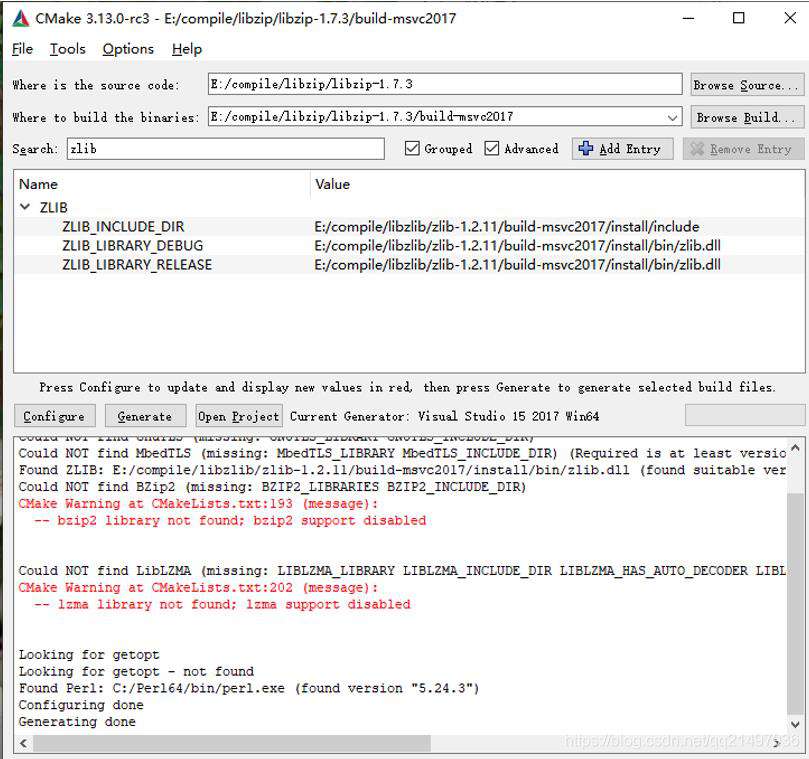Click the source code path field
The image size is (809, 759).
click(445, 84)
